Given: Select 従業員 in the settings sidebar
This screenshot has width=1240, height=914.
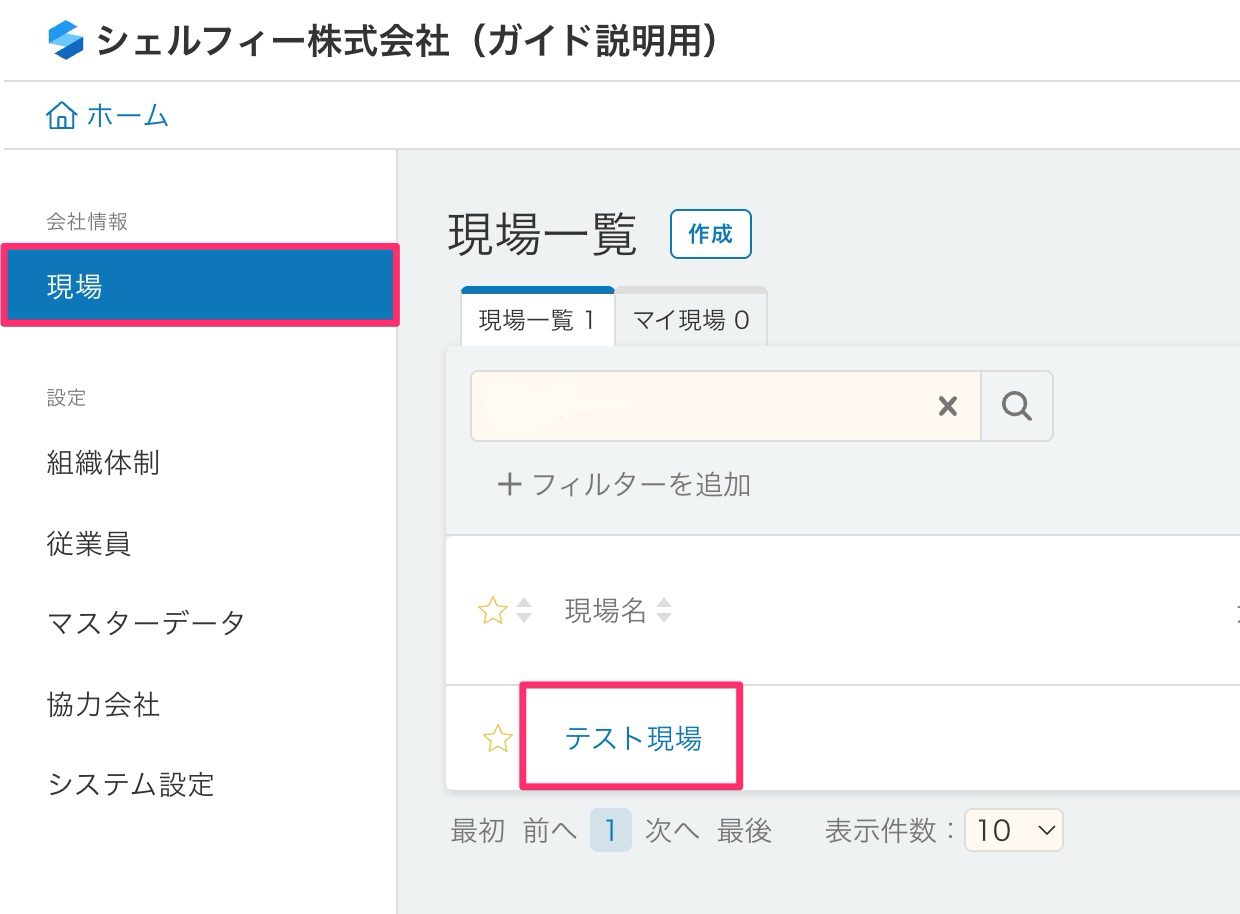Looking at the screenshot, I should (x=88, y=544).
